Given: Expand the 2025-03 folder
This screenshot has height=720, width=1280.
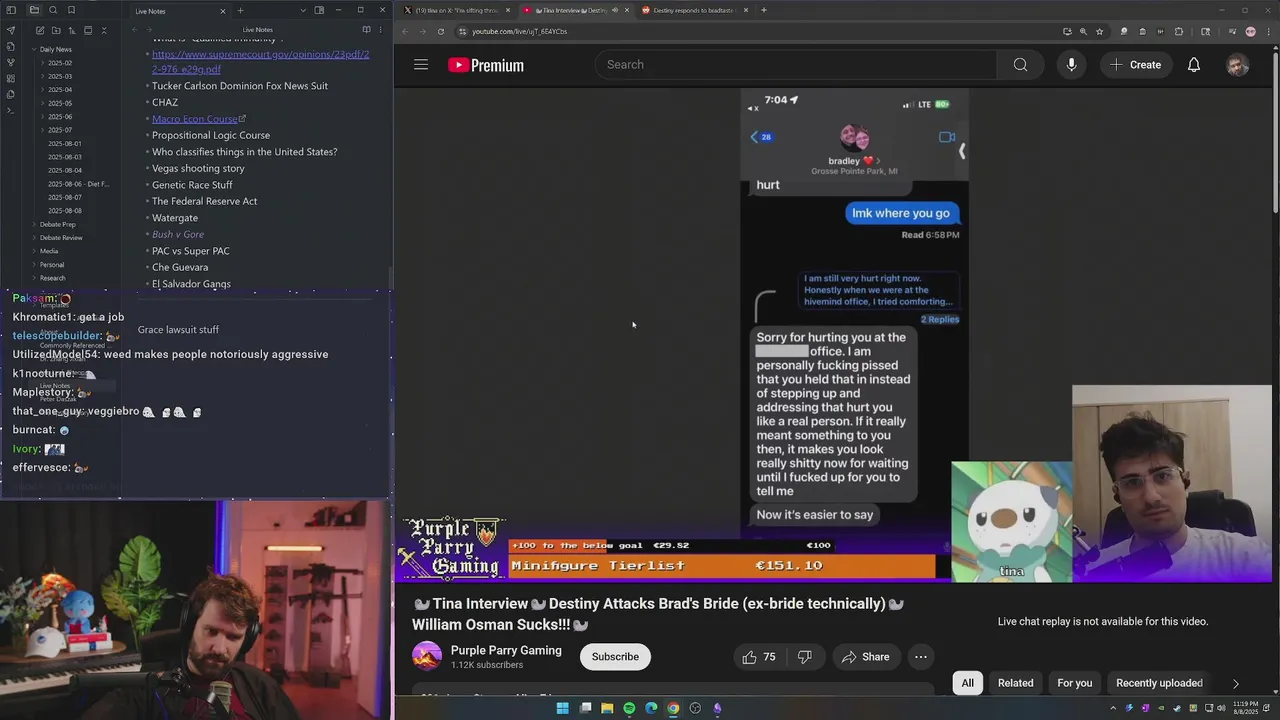Looking at the screenshot, I should click(58, 76).
